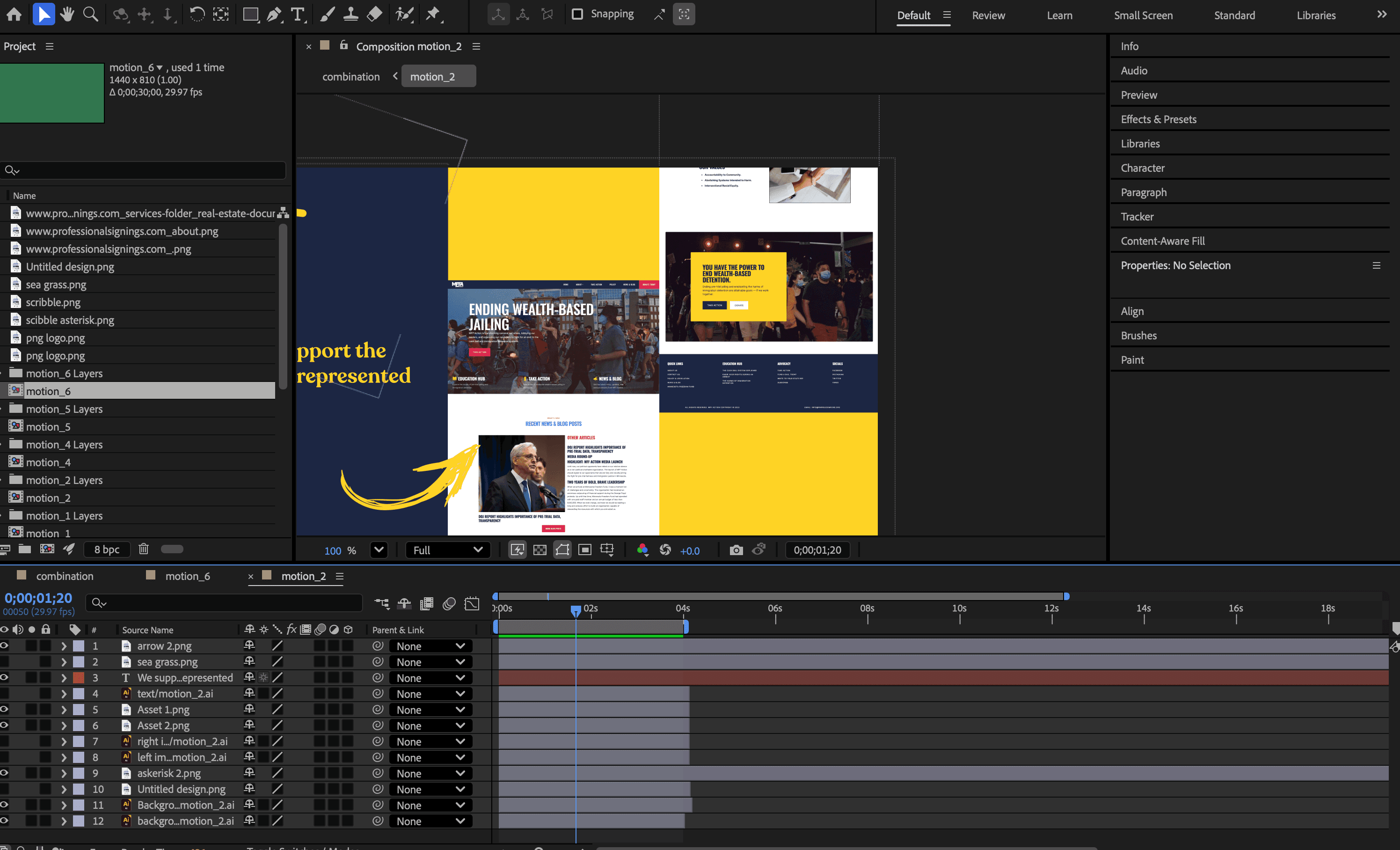This screenshot has width=1400, height=850.
Task: Click the trash icon in Project panel
Action: tap(144, 549)
